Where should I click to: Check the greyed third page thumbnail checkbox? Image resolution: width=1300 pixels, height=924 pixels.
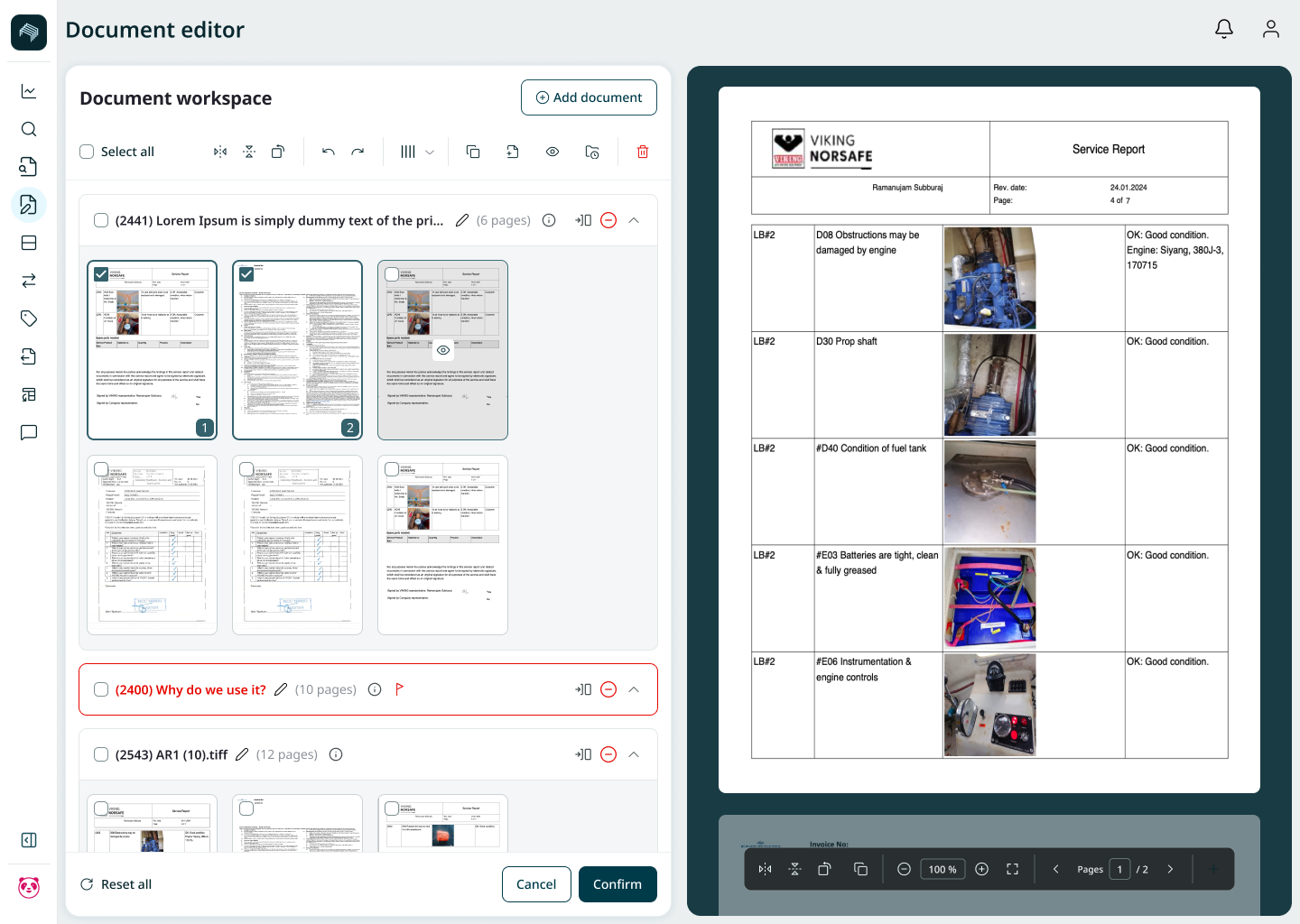392,274
